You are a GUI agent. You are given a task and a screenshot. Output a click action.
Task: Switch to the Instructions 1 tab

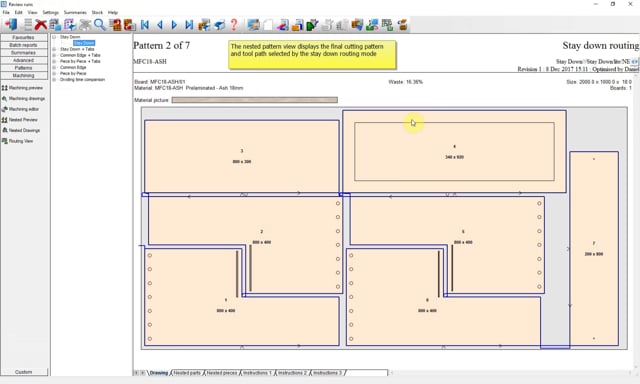click(257, 373)
